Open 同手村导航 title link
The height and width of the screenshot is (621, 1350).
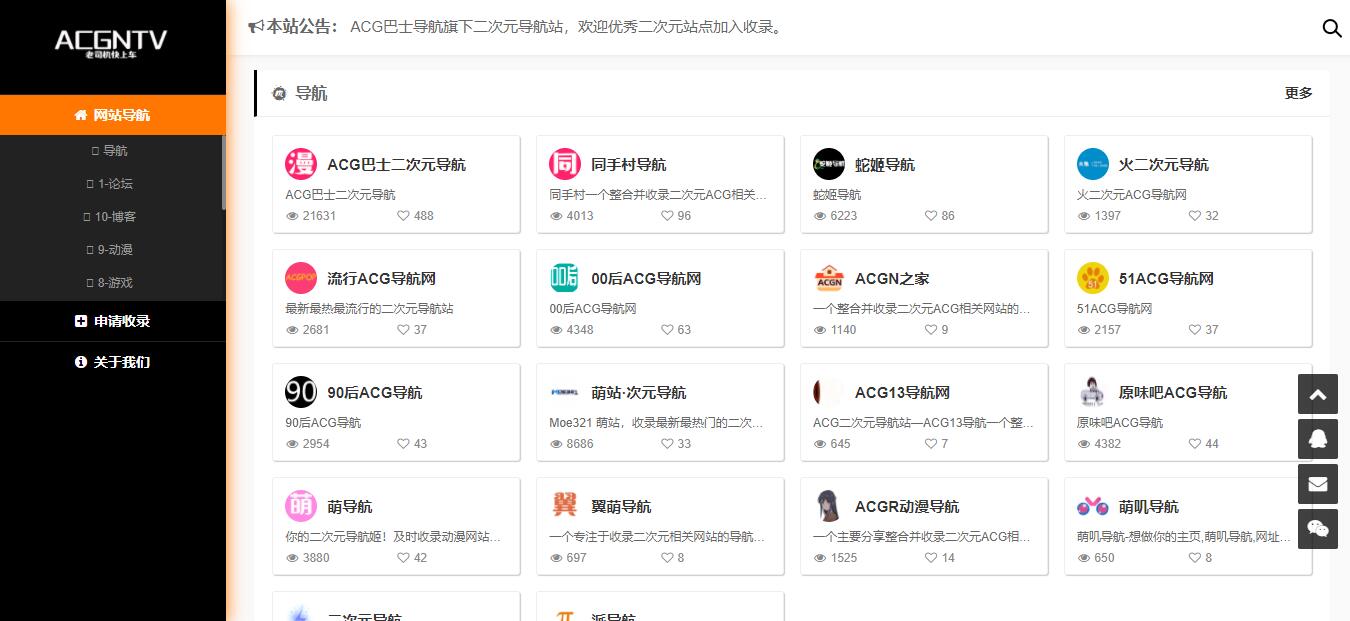pos(628,164)
